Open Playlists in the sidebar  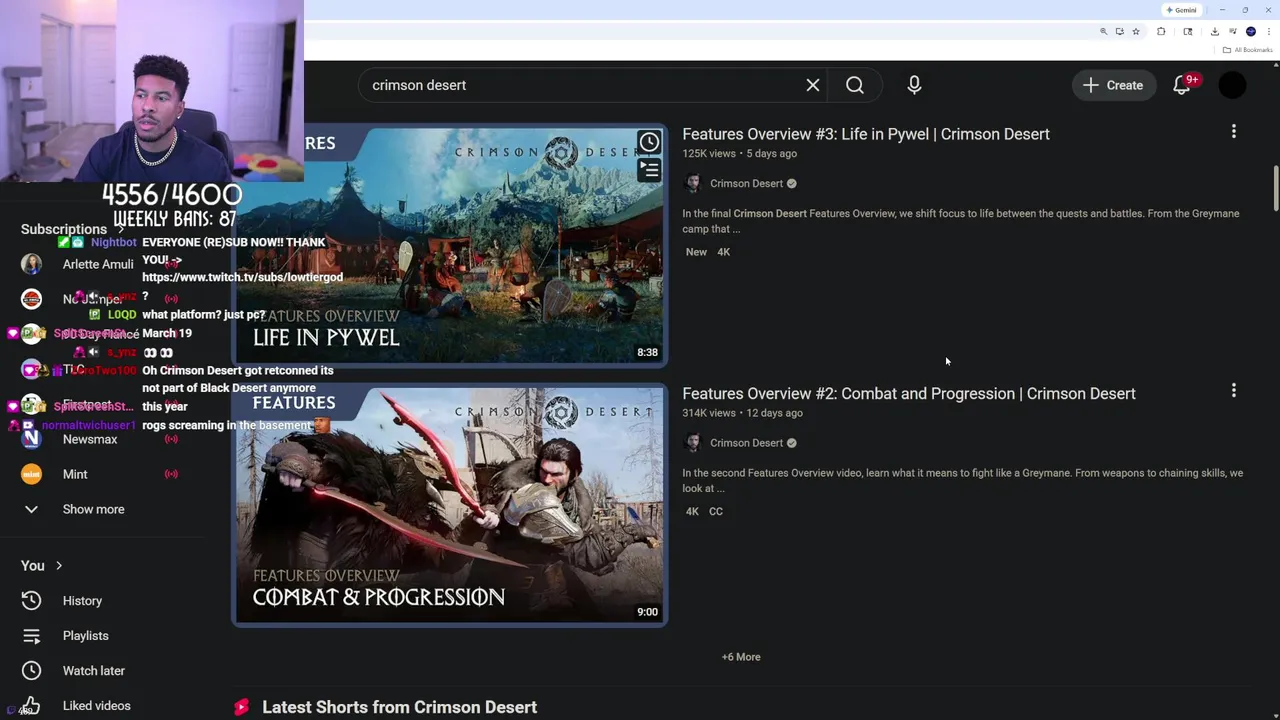click(85, 636)
